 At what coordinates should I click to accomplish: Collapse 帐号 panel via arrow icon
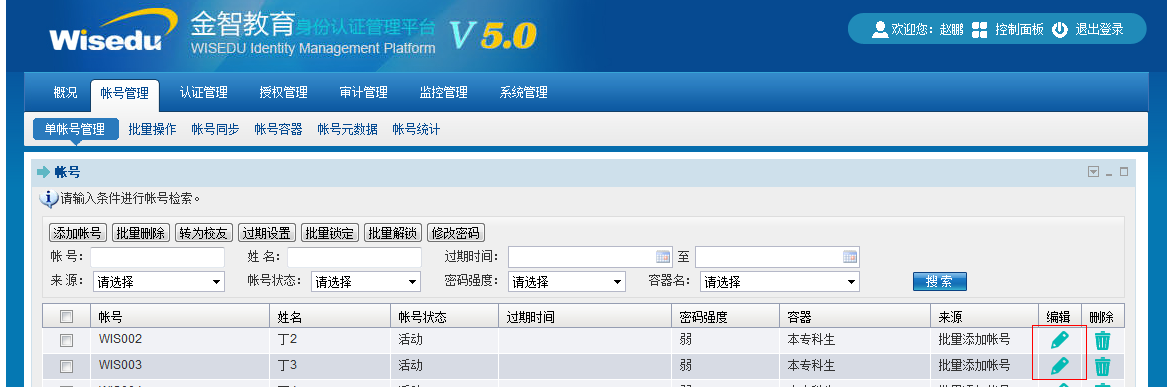[1094, 172]
